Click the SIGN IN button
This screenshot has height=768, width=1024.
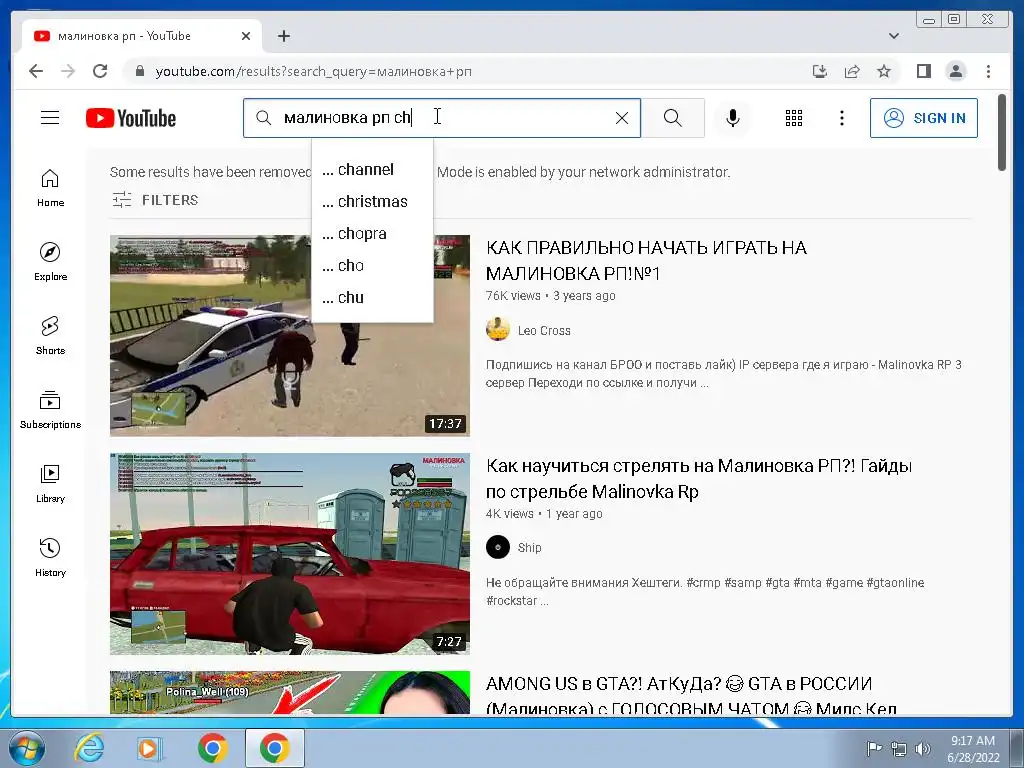923,118
